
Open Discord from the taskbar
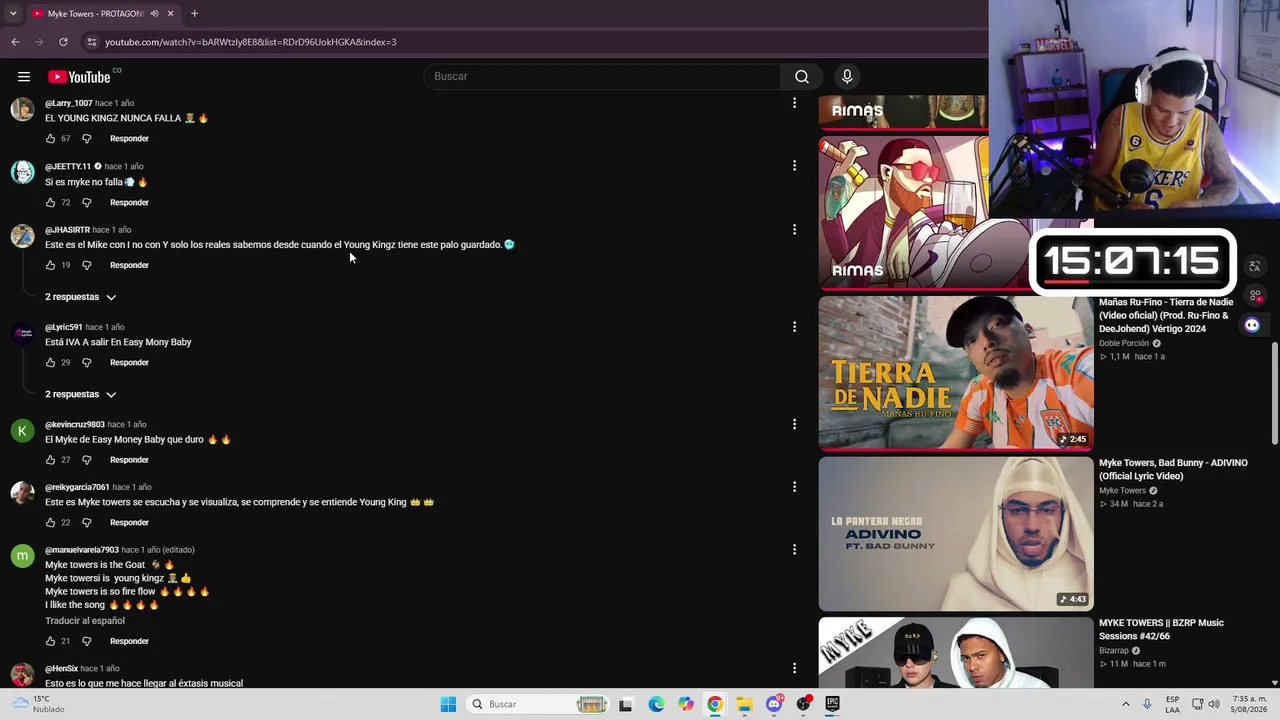point(774,704)
